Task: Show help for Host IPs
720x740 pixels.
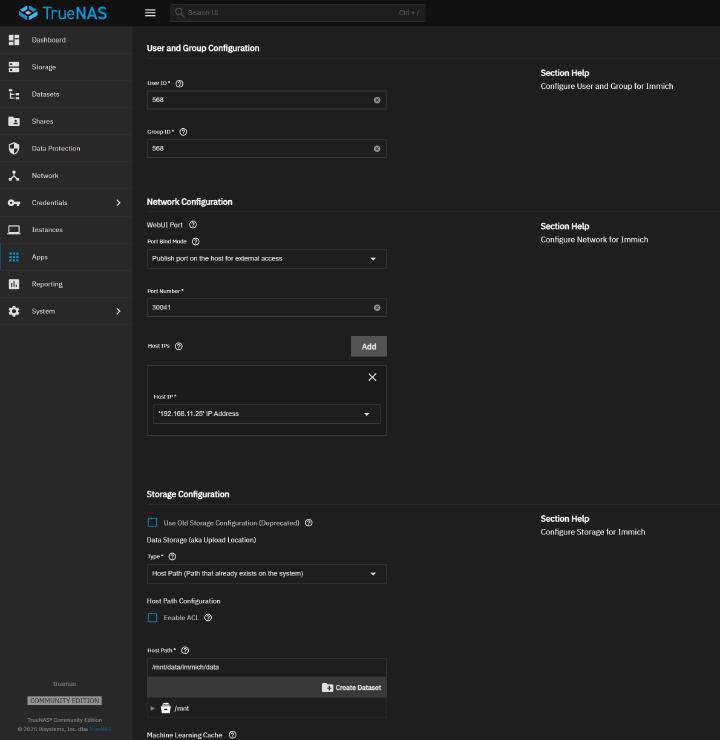Action: (x=179, y=346)
